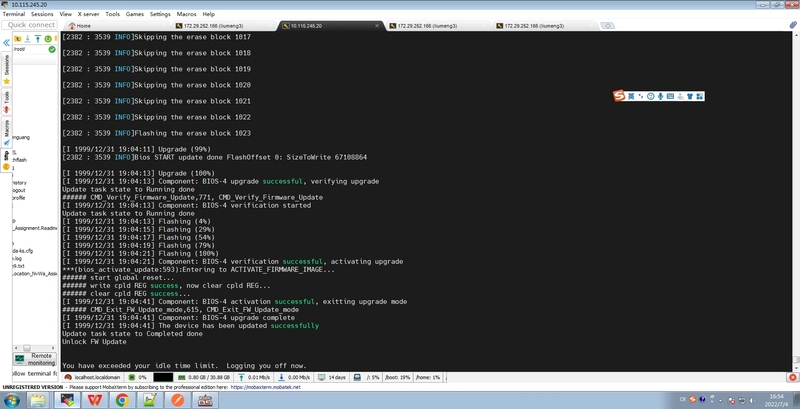This screenshot has height=409, width=800.
Task: Select the Sftp sidebar tab
Action: [7, 160]
